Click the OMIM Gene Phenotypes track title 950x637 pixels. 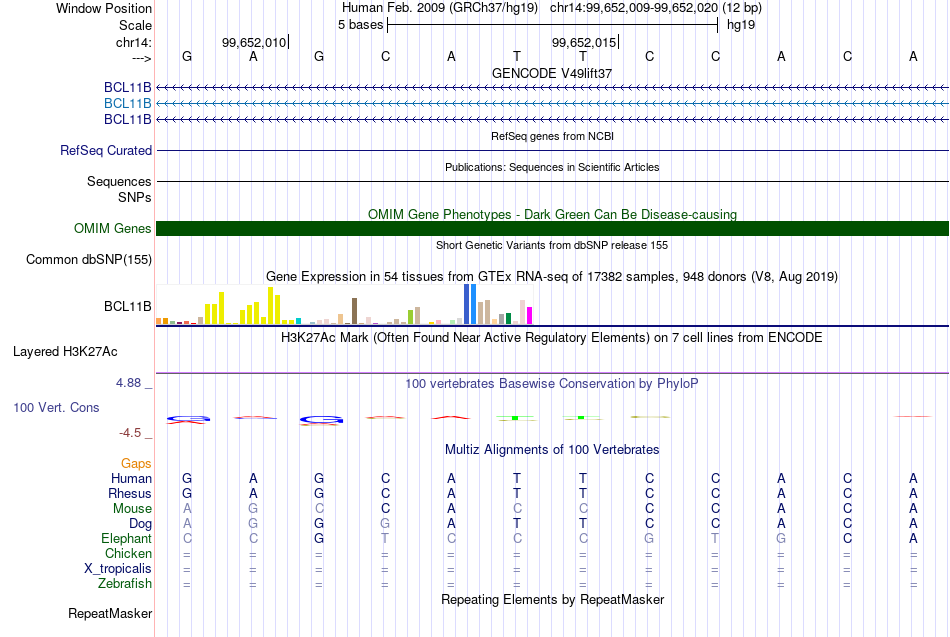(x=552, y=215)
